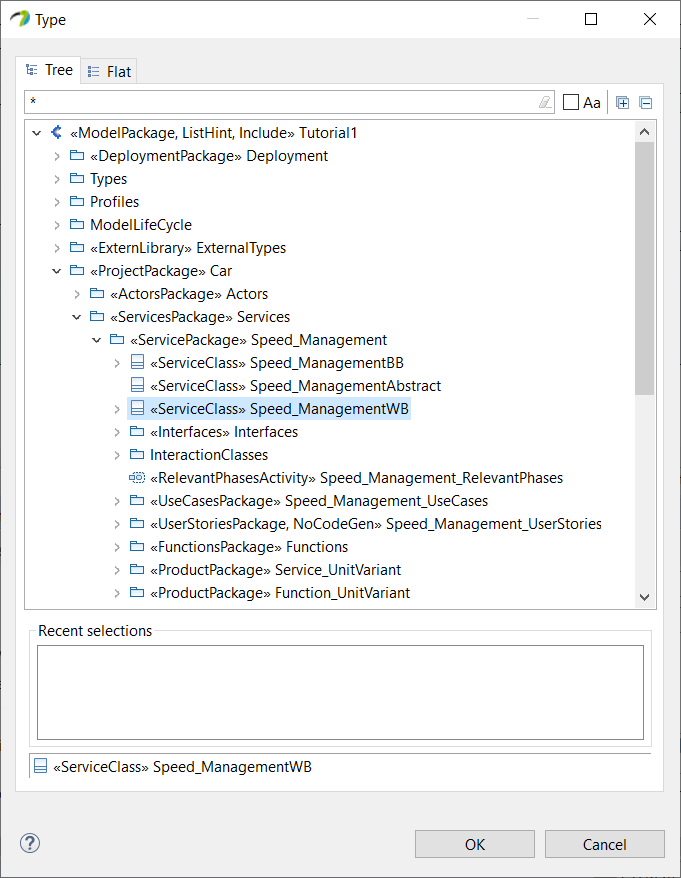Screen dimensions: 681x878
Task: Confirm selection with OK button
Action: [474, 844]
